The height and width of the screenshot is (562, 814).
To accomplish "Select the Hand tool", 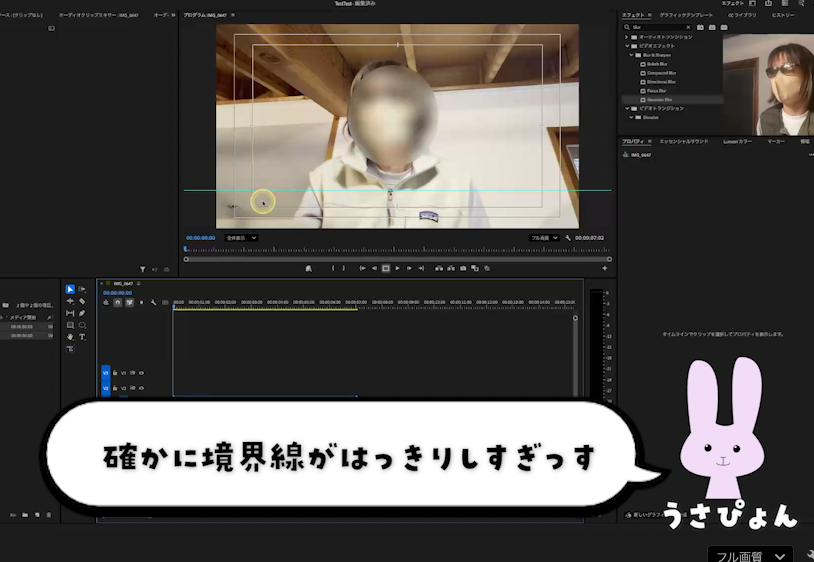I will pyautogui.click(x=70, y=337).
